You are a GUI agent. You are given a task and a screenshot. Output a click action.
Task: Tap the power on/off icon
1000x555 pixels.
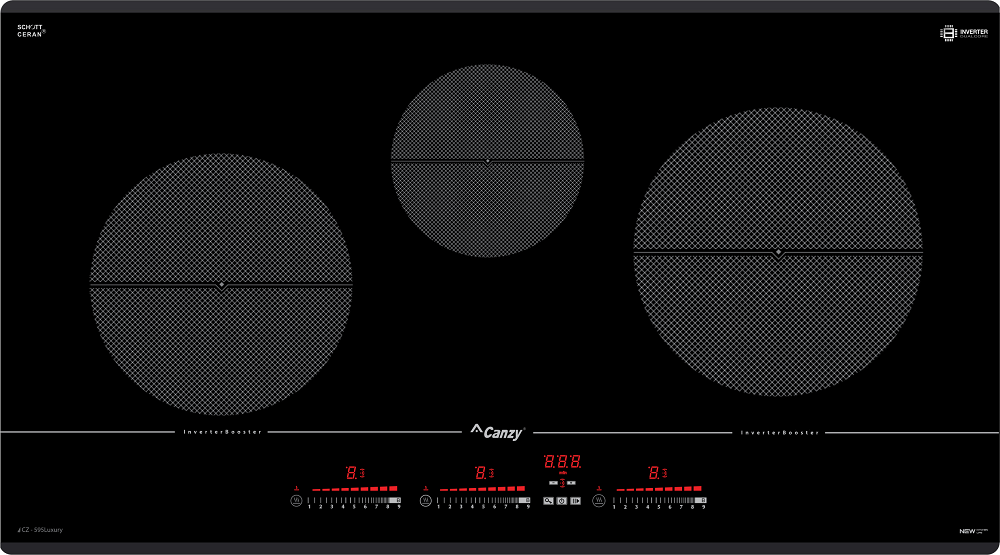(562, 501)
